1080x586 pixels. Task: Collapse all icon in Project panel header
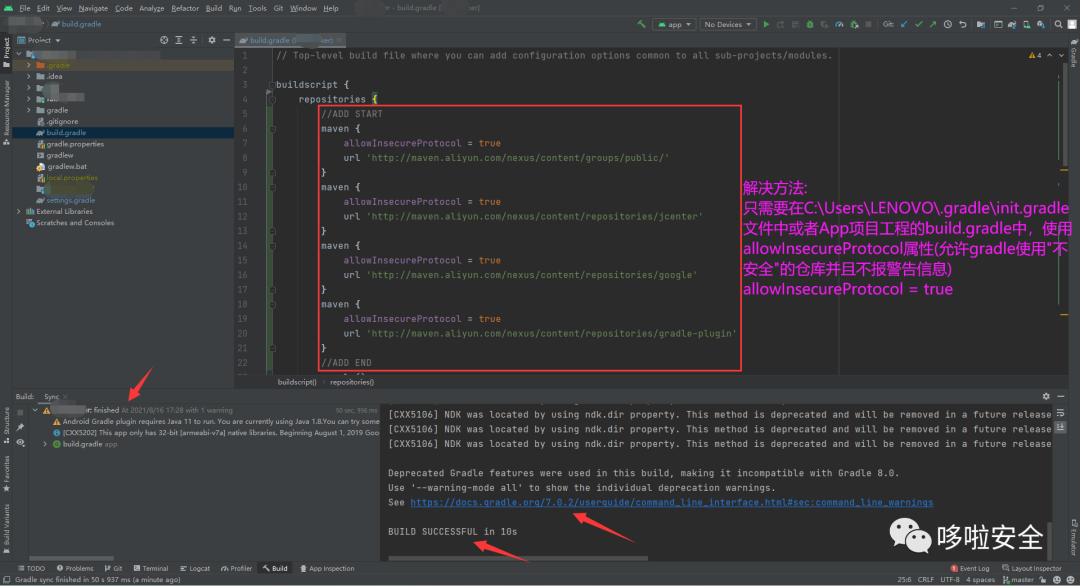194,40
